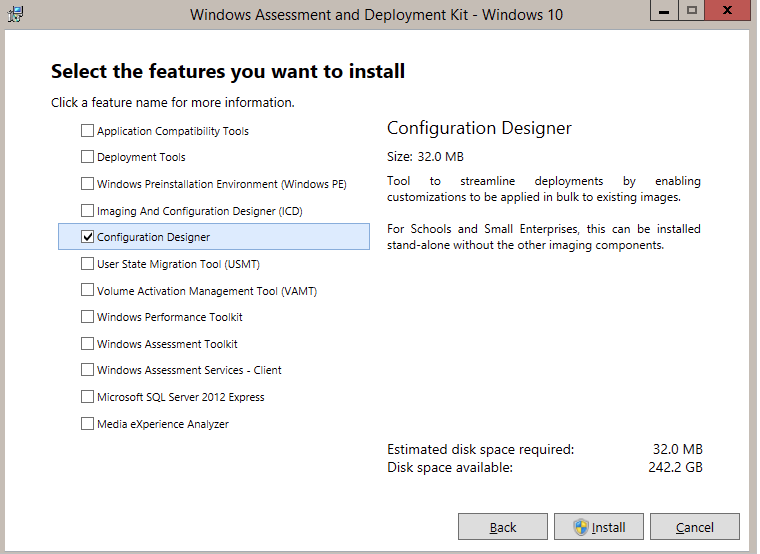
Task: Click the Install button with shield icon
Action: [599, 527]
